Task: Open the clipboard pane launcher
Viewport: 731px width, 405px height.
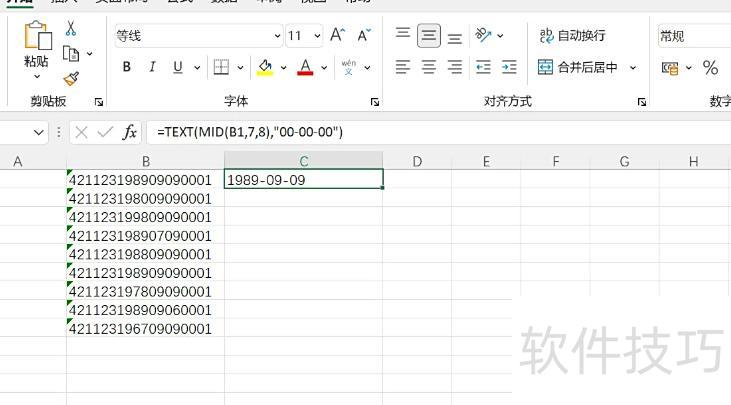Action: [x=98, y=102]
